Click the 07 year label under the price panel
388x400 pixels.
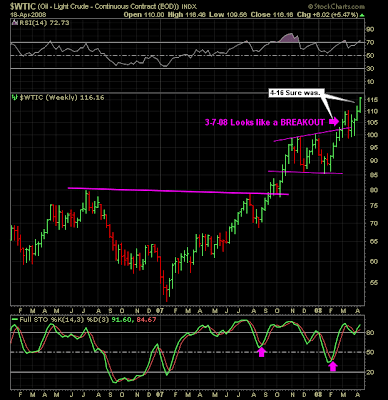(160, 311)
